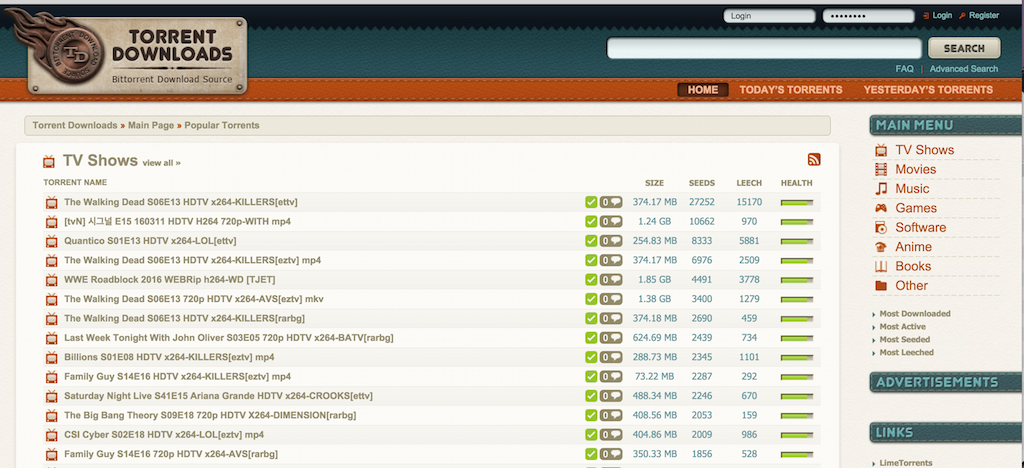Click 'view all »' next to TV Shows

coord(161,163)
